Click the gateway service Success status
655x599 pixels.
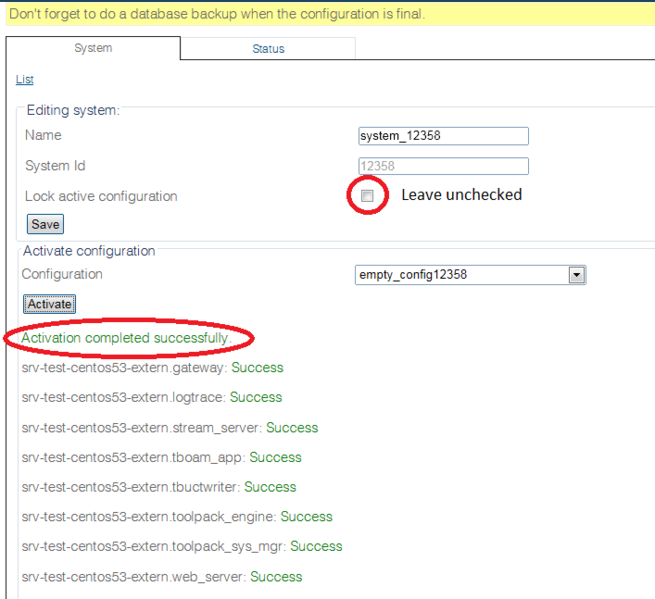point(257,368)
